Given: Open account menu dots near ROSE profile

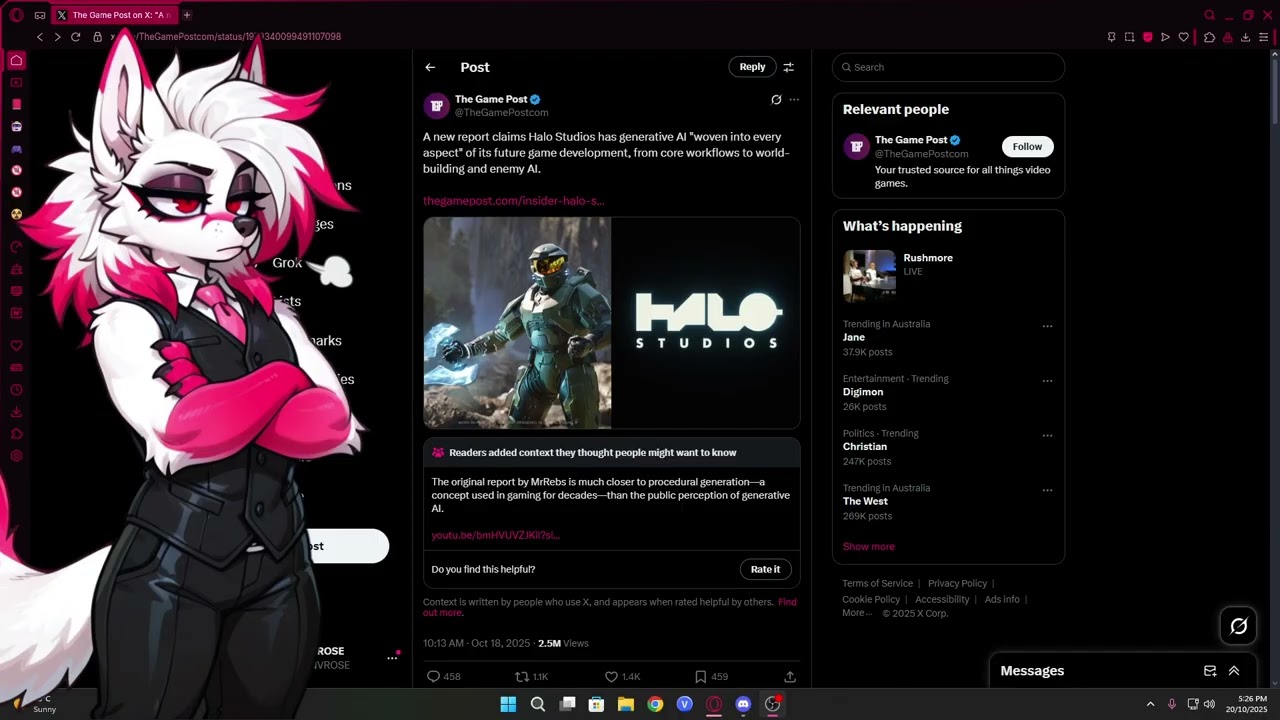Looking at the screenshot, I should tap(392, 658).
